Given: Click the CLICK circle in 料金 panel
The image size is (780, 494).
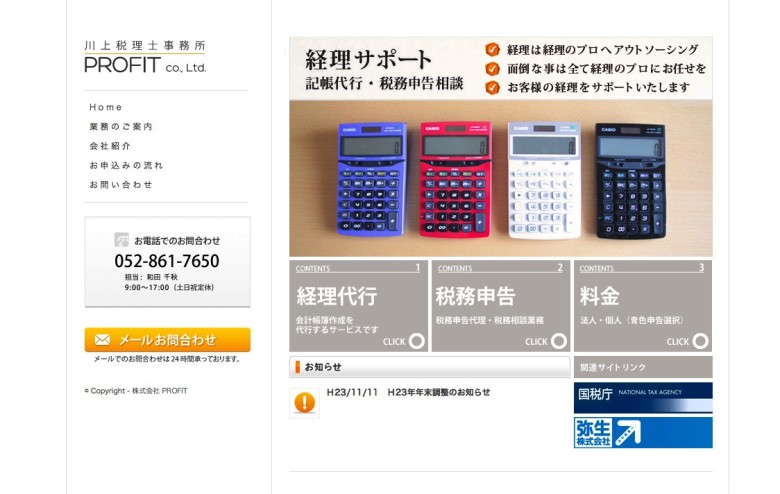Looking at the screenshot, I should coord(700,341).
